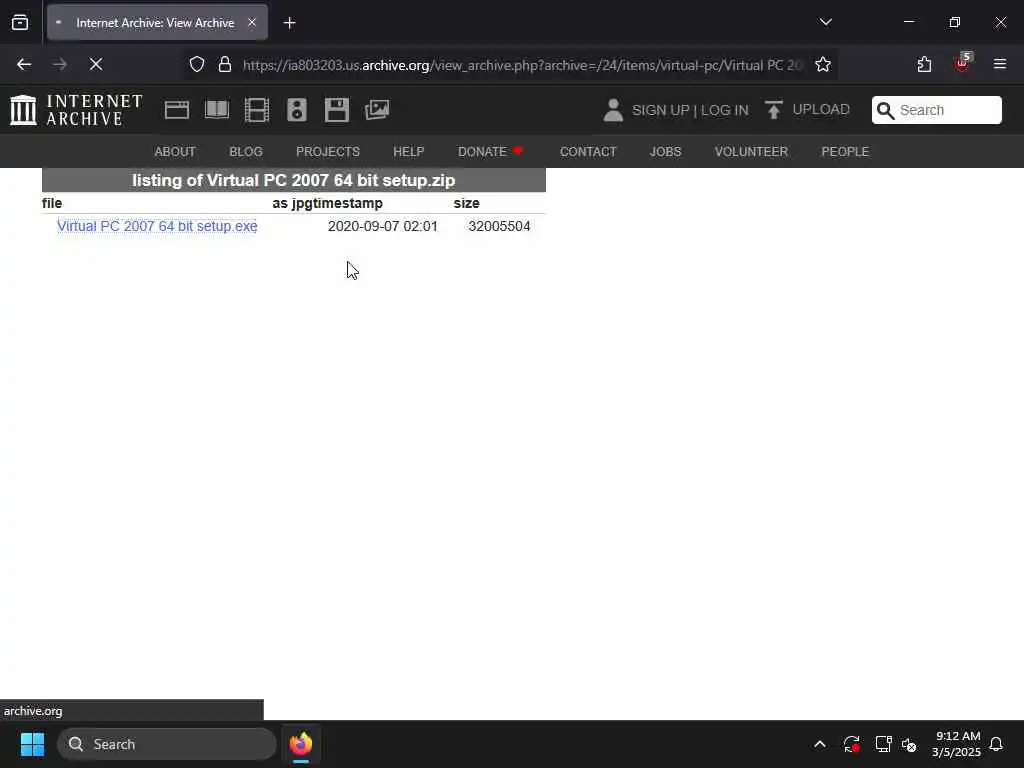Open the HELP menu item
Screen dimensions: 1024x768
[x=409, y=152]
